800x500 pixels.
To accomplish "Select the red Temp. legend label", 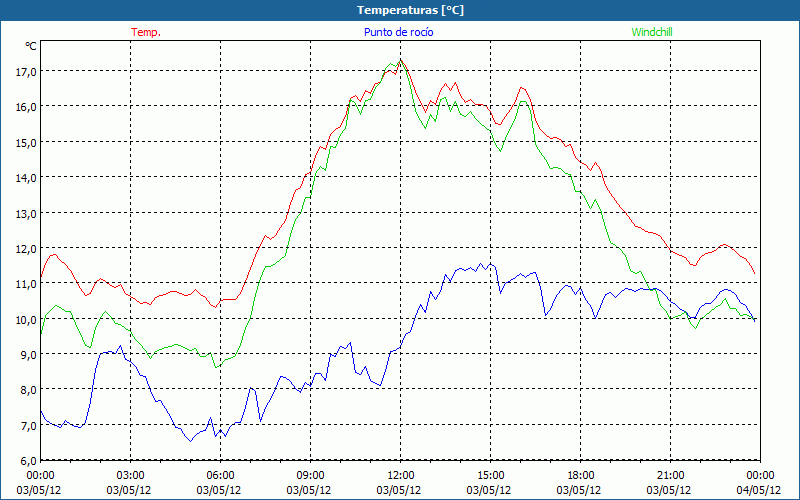I will pyautogui.click(x=146, y=32).
